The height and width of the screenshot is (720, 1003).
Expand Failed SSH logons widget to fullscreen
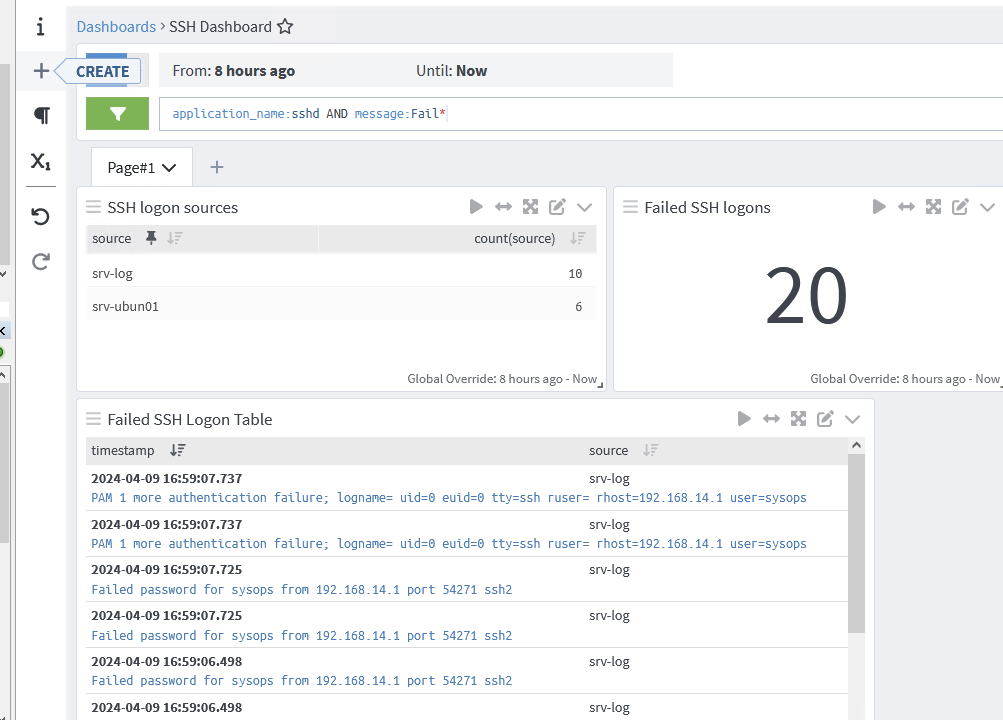pos(933,207)
